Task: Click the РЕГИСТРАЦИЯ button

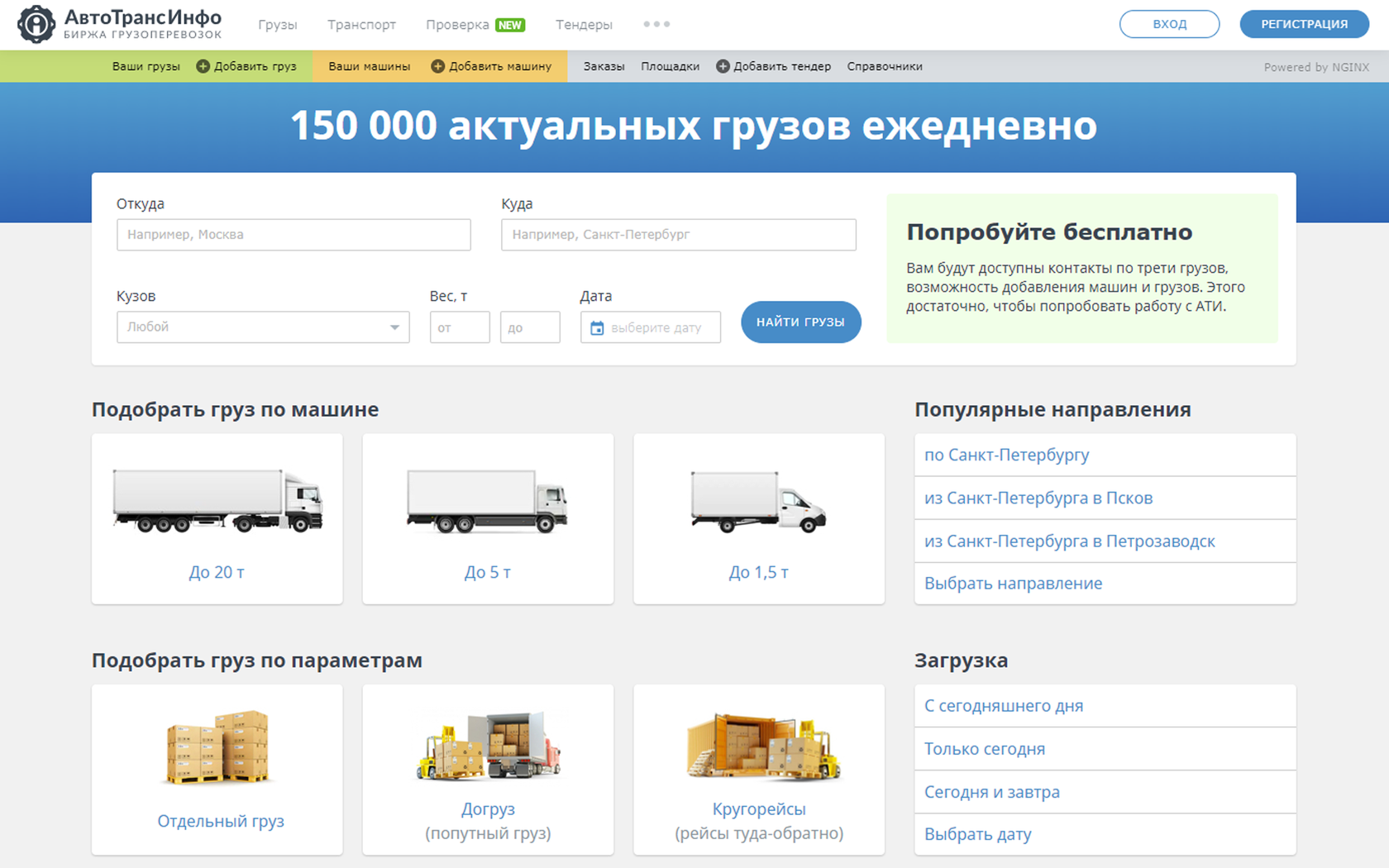Action: 1304,24
